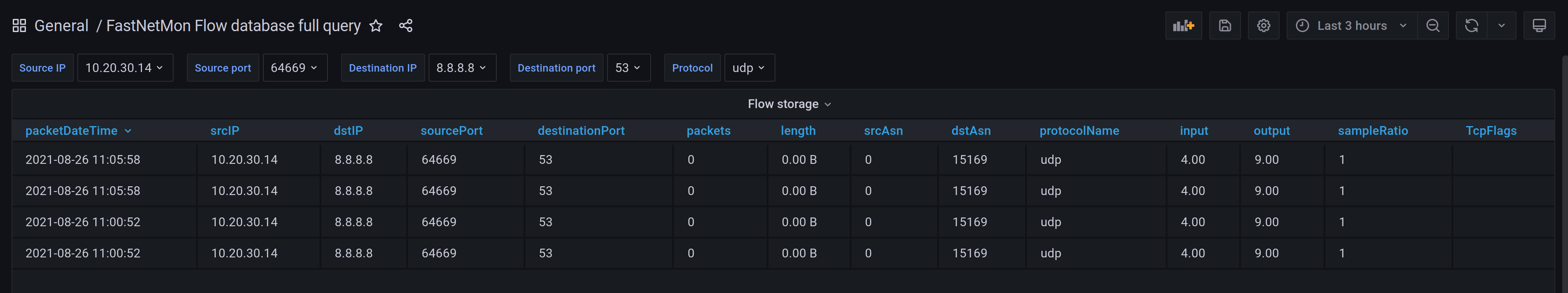The image size is (1568, 293).
Task: Sort by the dstAsn column header
Action: tap(971, 131)
